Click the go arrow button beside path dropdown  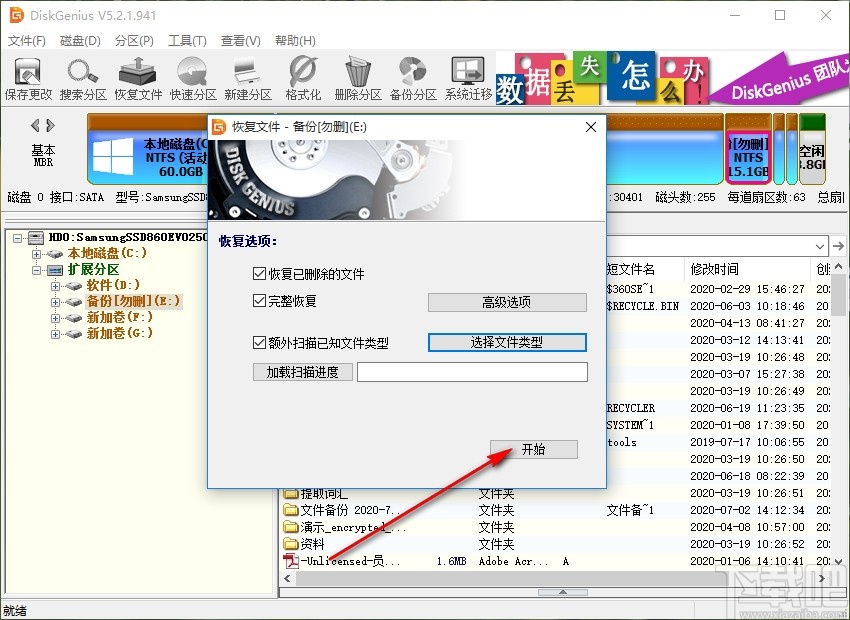coord(838,246)
